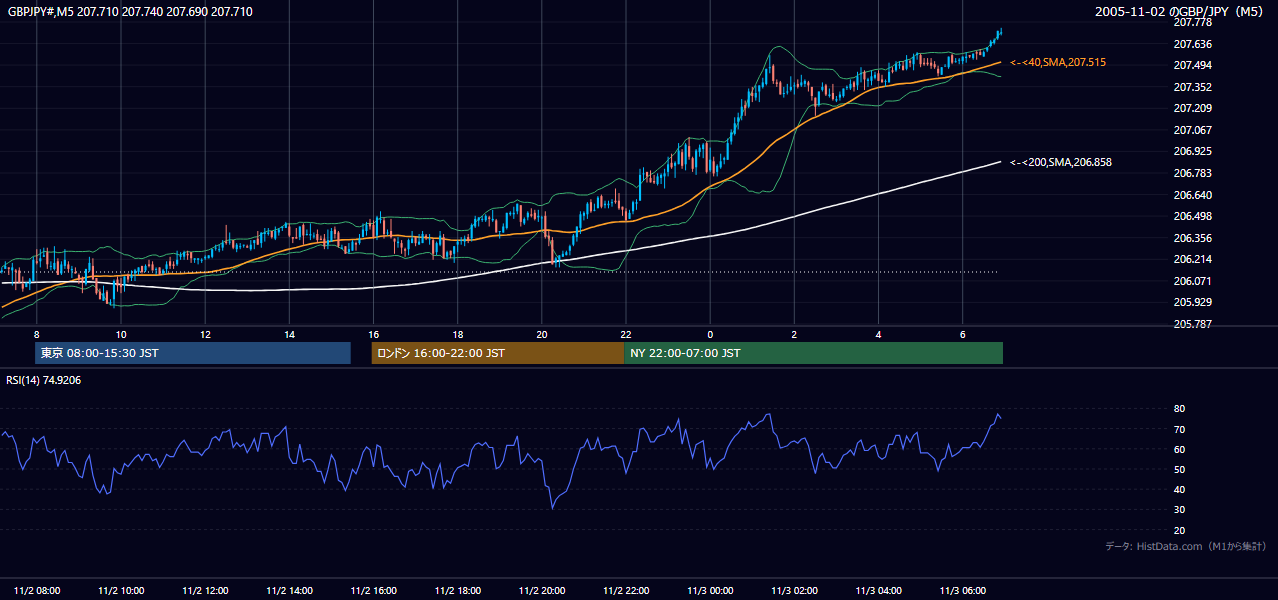1278x600 pixels.
Task: Click hour tick 0 under the price chart
Action: click(710, 334)
